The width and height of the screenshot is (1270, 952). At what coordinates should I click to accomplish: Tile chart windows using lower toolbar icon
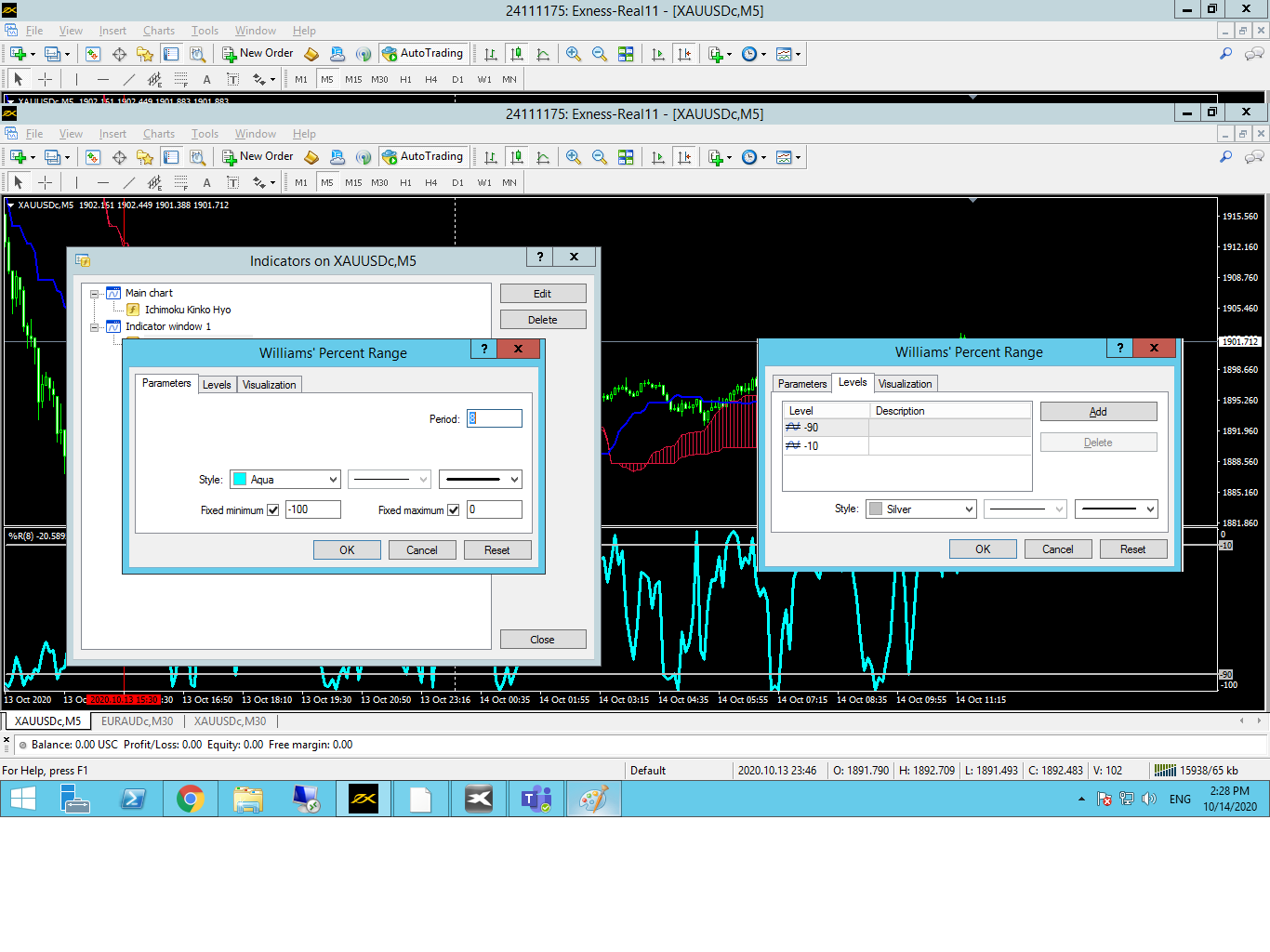click(626, 157)
